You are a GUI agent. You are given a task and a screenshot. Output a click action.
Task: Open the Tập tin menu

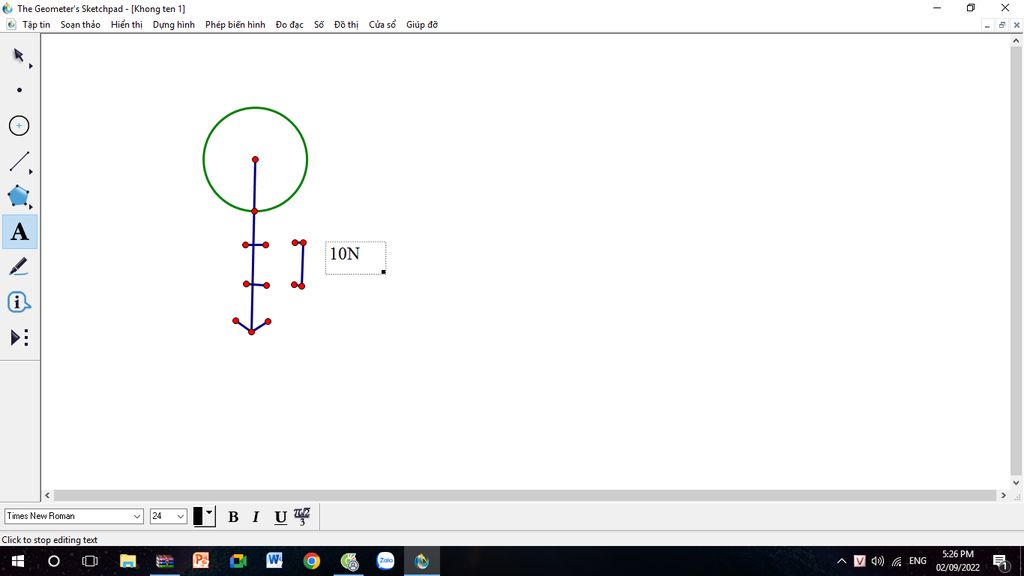point(36,25)
